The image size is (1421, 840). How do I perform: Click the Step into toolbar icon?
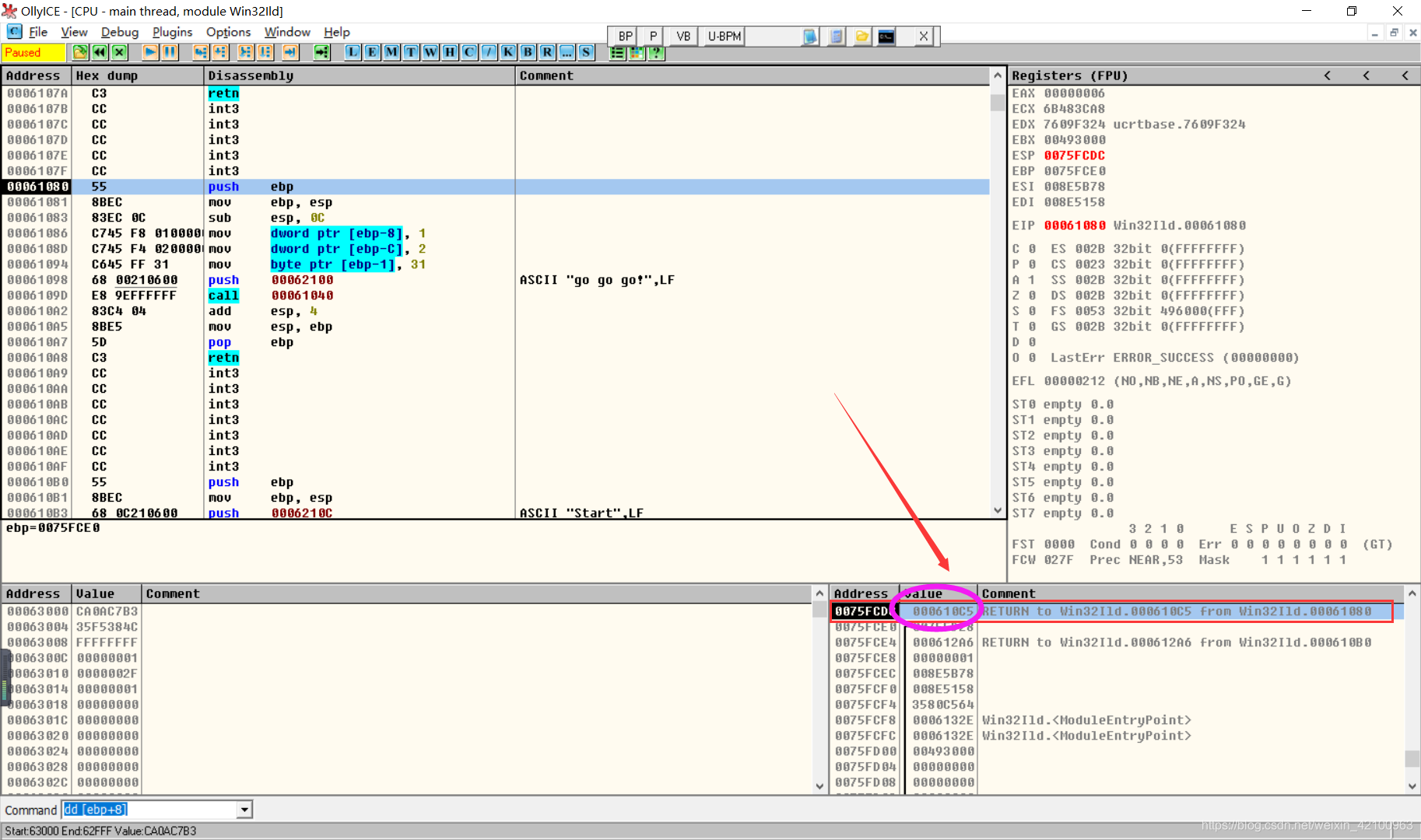(x=201, y=52)
